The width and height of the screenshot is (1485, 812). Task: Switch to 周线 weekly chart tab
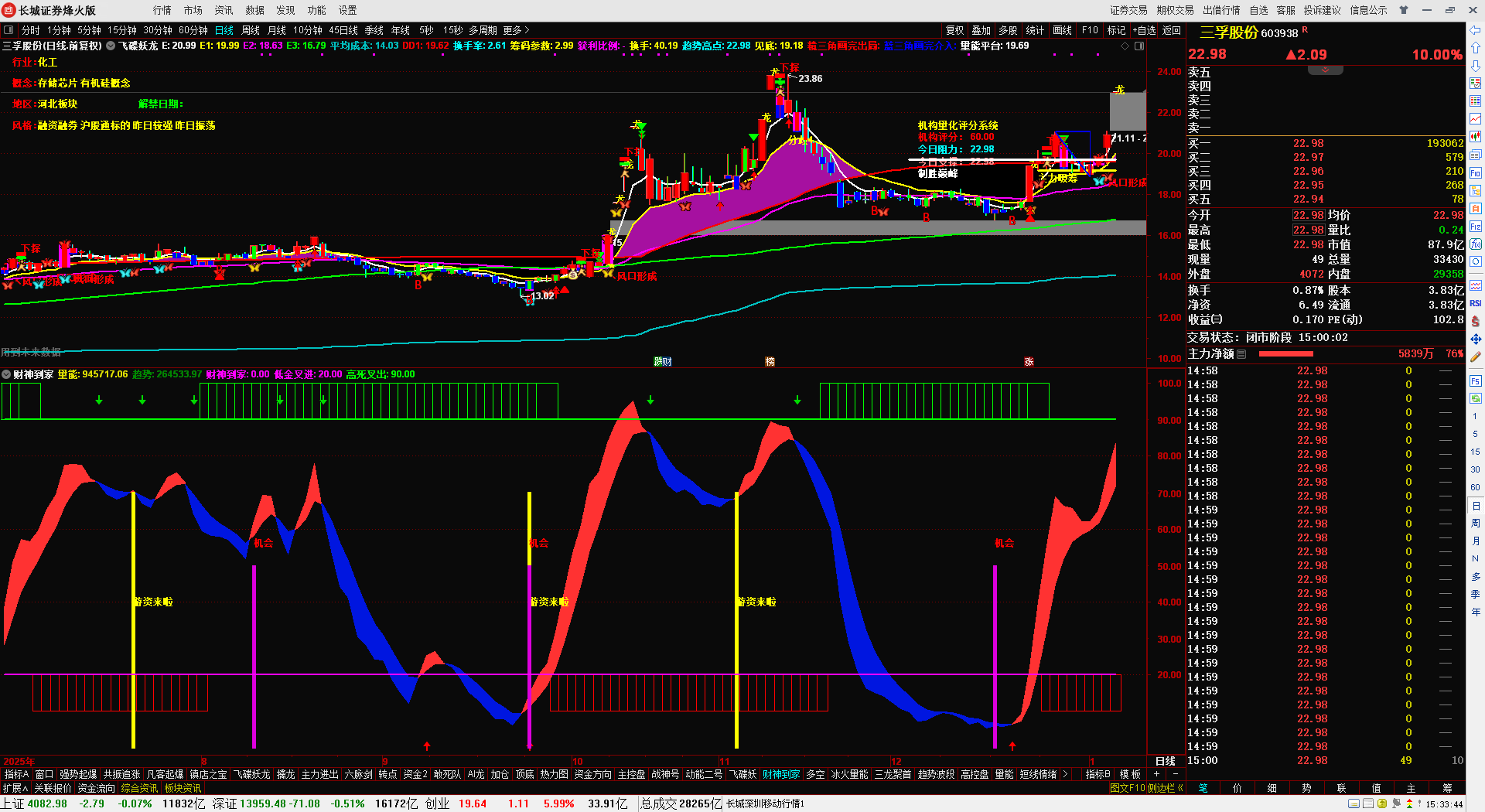[x=251, y=30]
